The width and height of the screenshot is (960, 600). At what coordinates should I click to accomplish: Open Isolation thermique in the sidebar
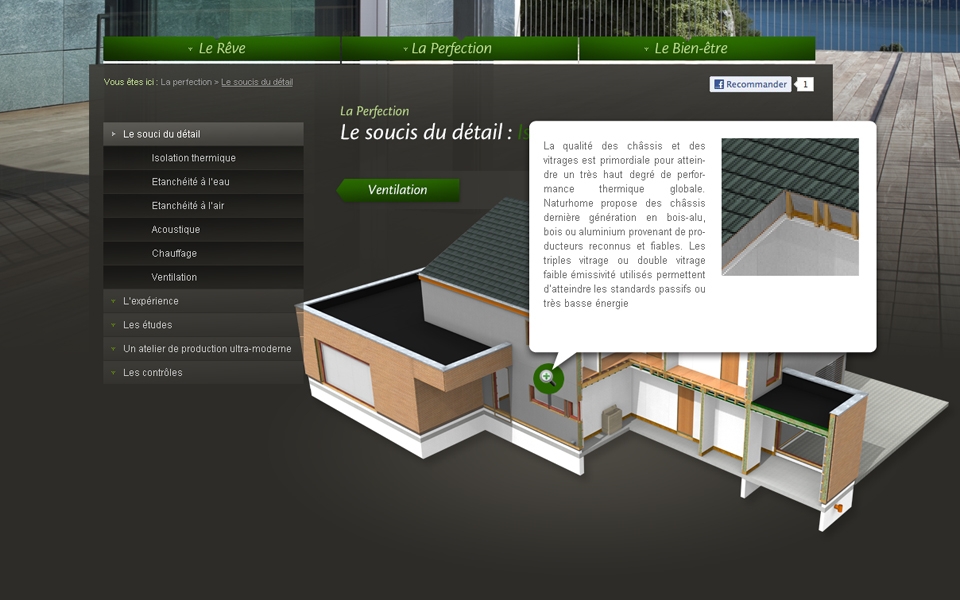203,158
